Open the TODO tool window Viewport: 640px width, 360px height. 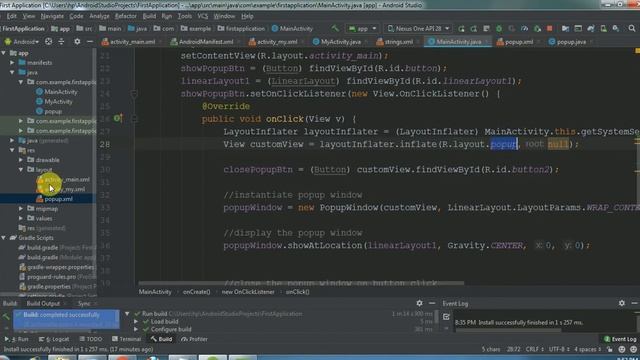pos(91,339)
